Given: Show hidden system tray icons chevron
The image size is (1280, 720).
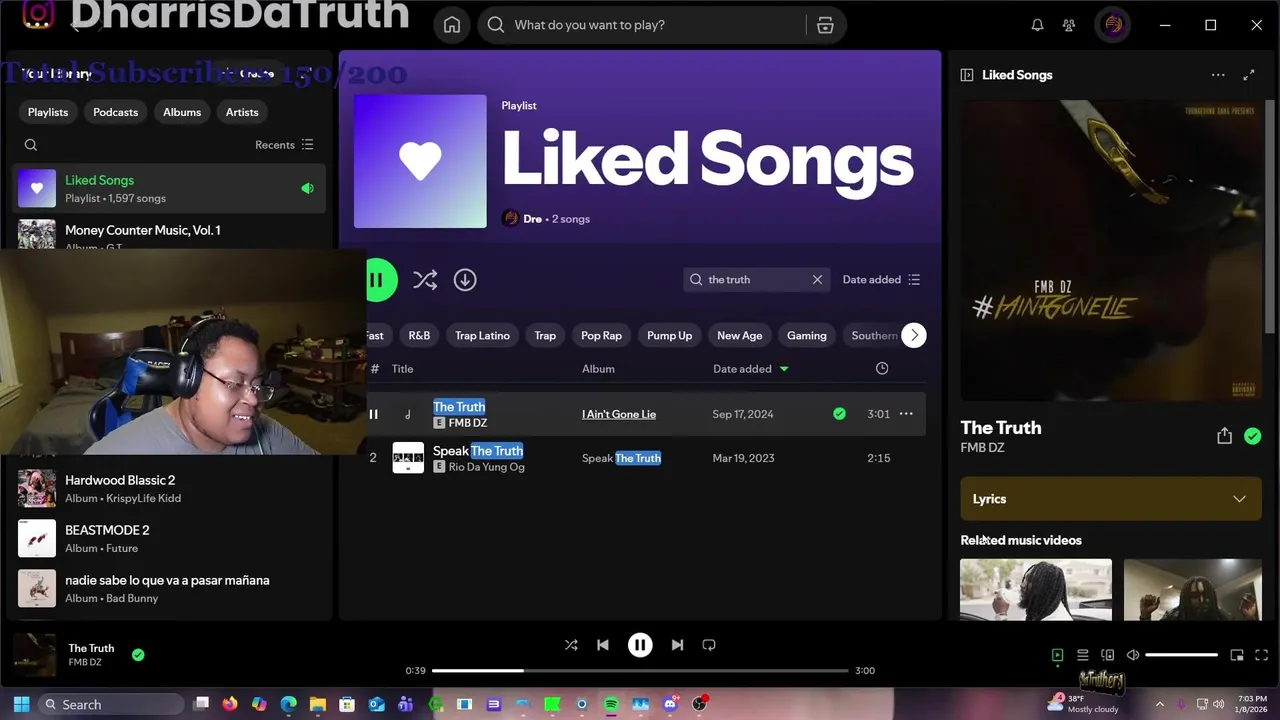Looking at the screenshot, I should pos(1159,704).
